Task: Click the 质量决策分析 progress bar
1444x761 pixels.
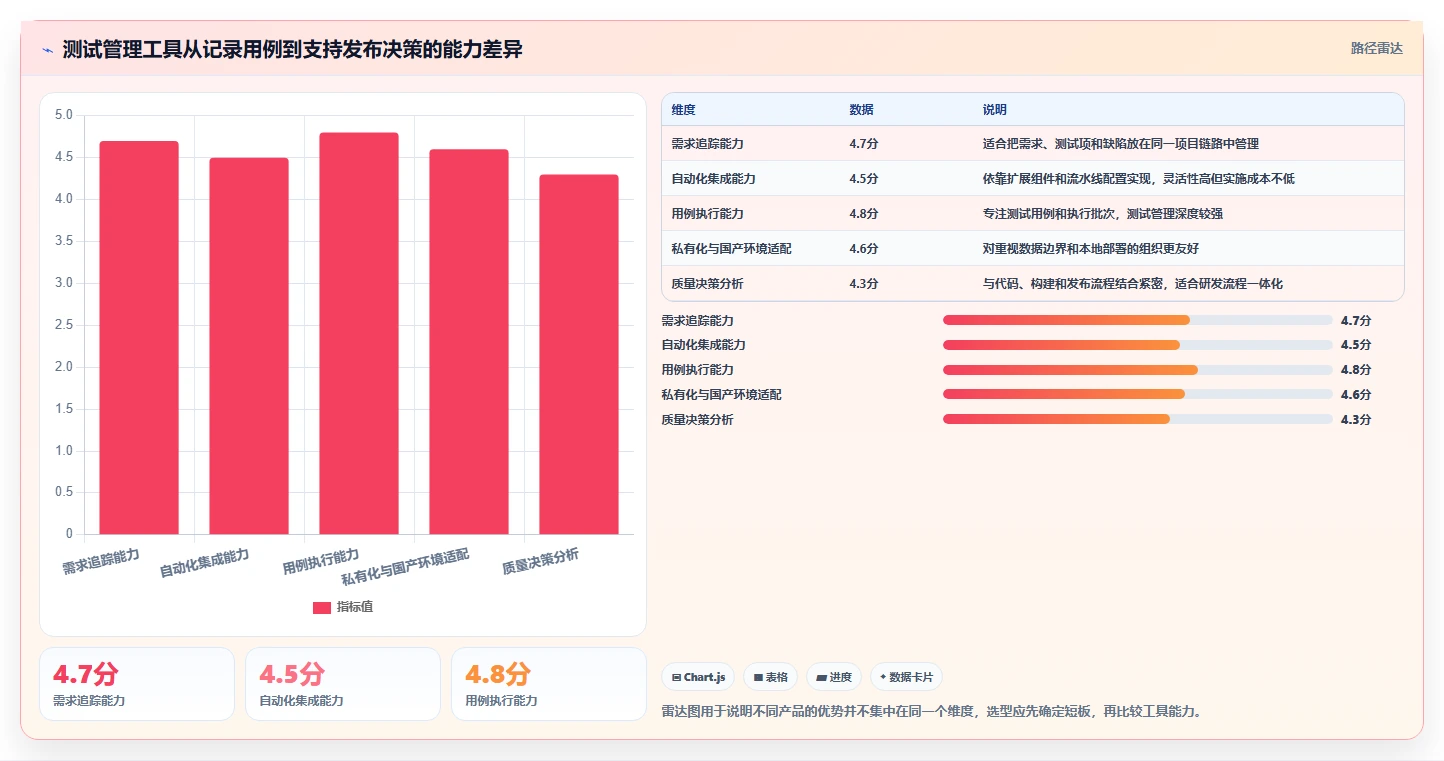Action: coord(1137,419)
